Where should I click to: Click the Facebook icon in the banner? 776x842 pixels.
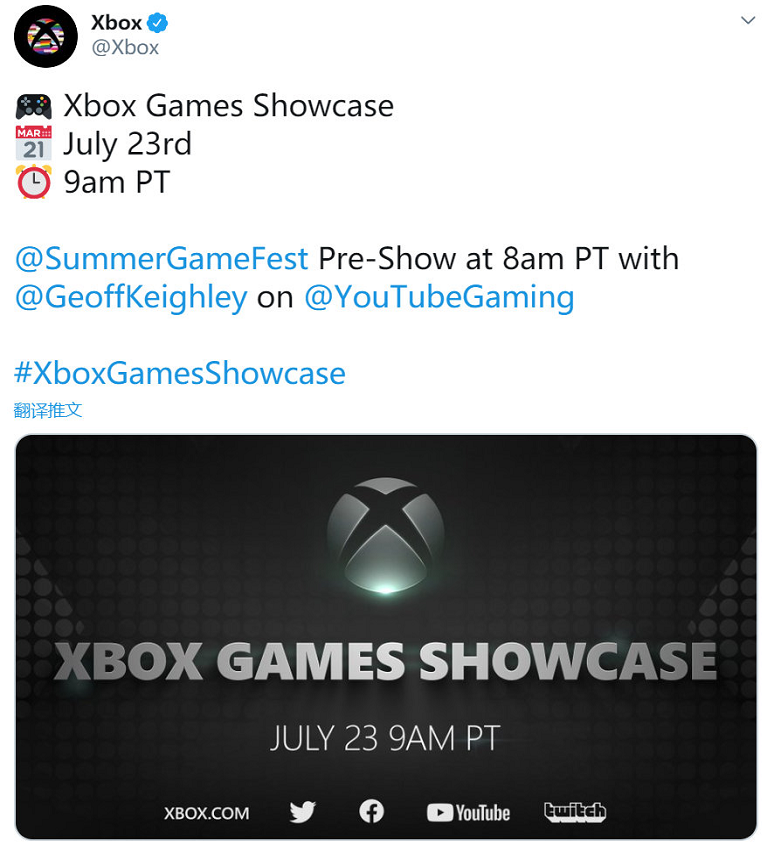(371, 811)
